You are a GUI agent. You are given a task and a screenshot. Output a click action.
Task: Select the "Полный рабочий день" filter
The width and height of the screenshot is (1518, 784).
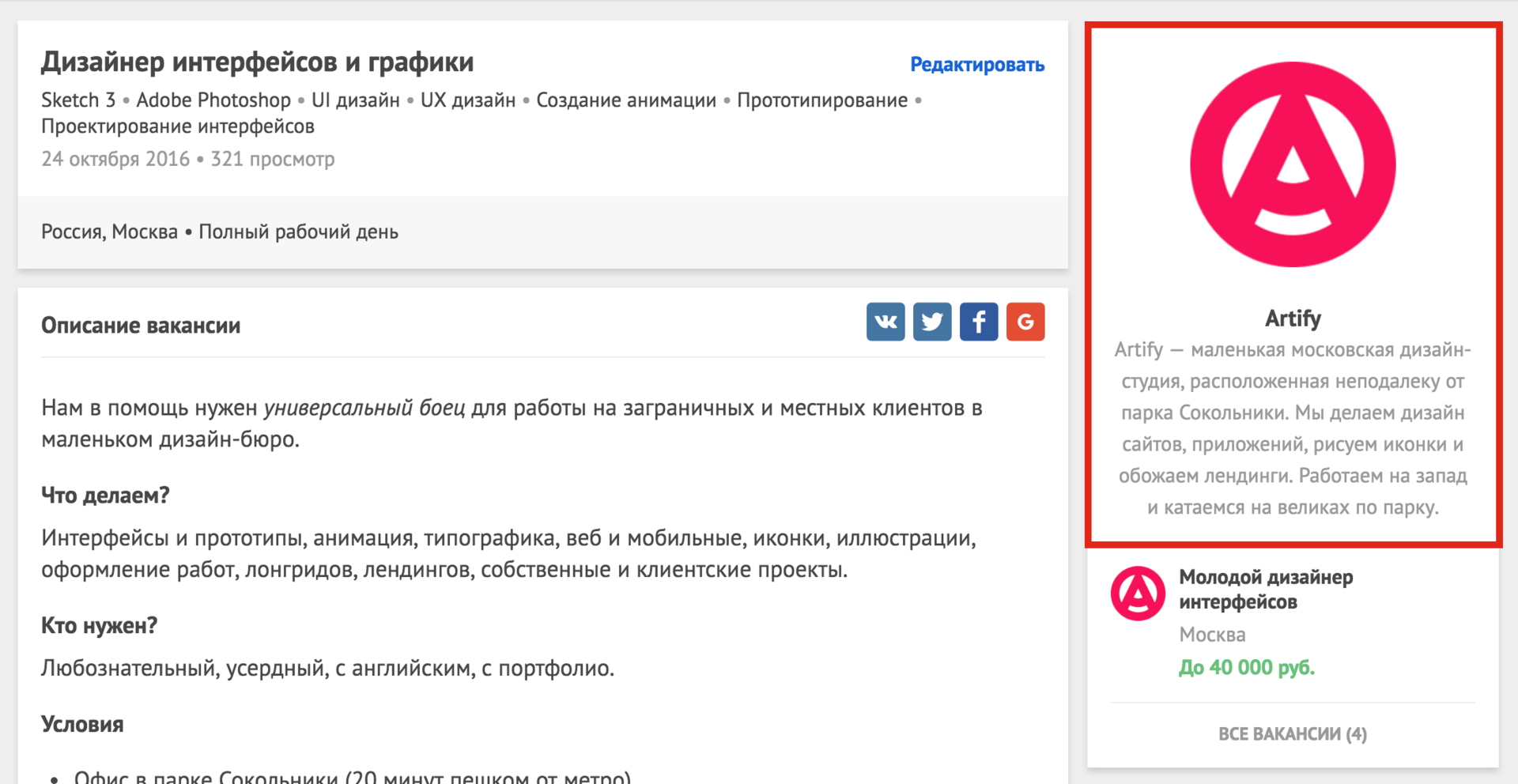click(x=298, y=231)
